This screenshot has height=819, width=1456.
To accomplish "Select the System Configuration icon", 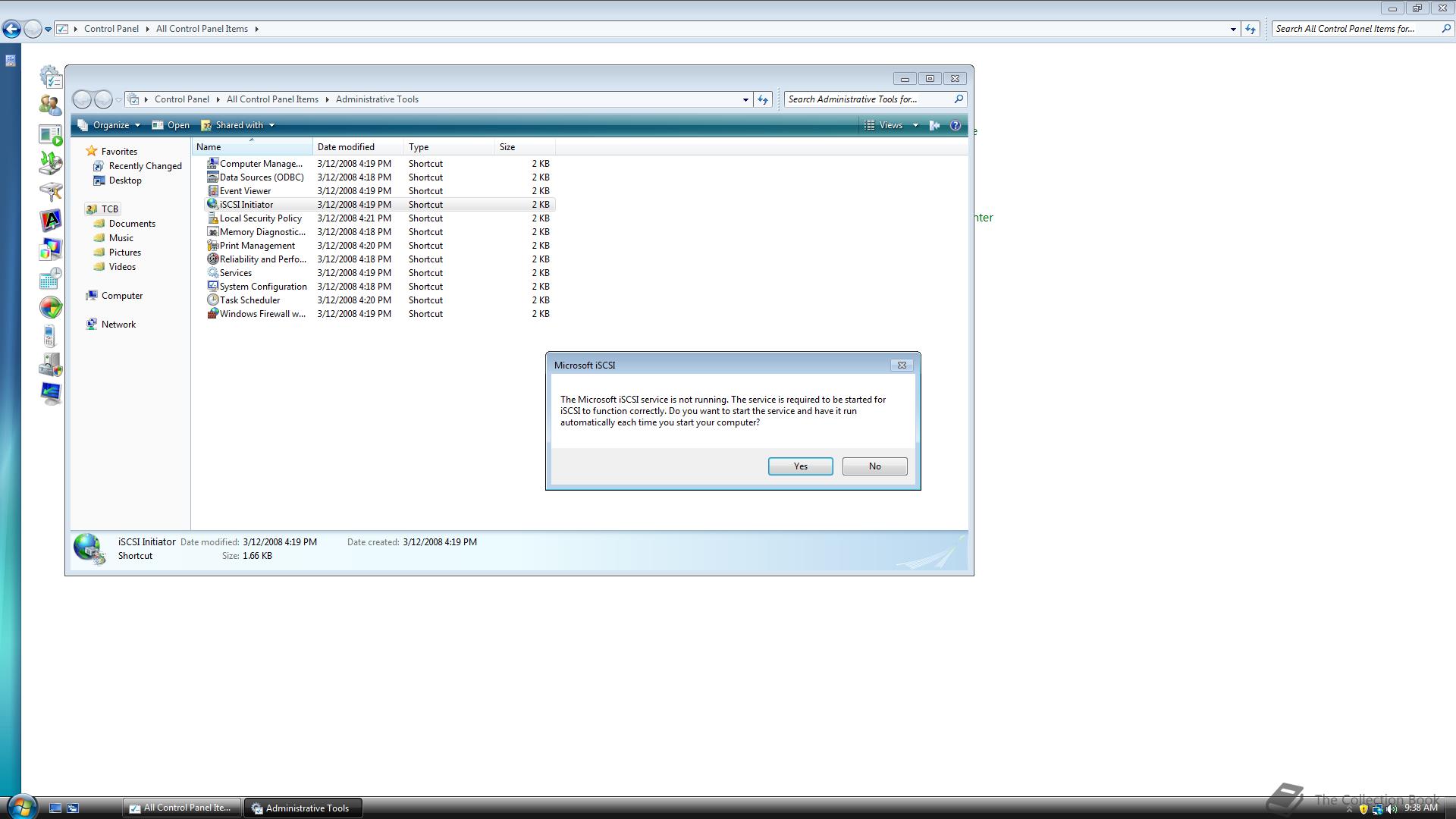I will pyautogui.click(x=213, y=286).
